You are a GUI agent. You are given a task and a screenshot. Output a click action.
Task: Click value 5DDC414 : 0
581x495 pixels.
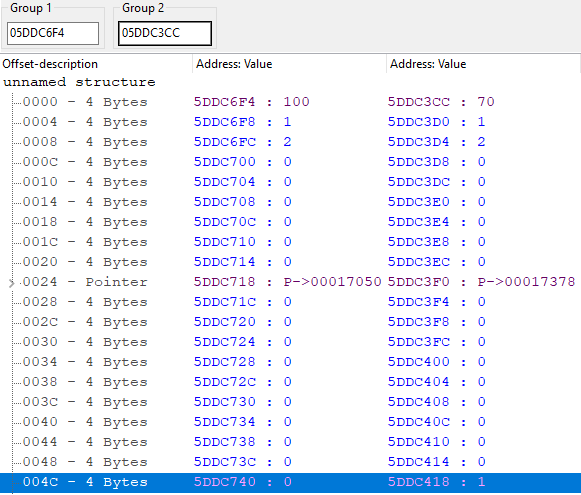tap(436, 462)
